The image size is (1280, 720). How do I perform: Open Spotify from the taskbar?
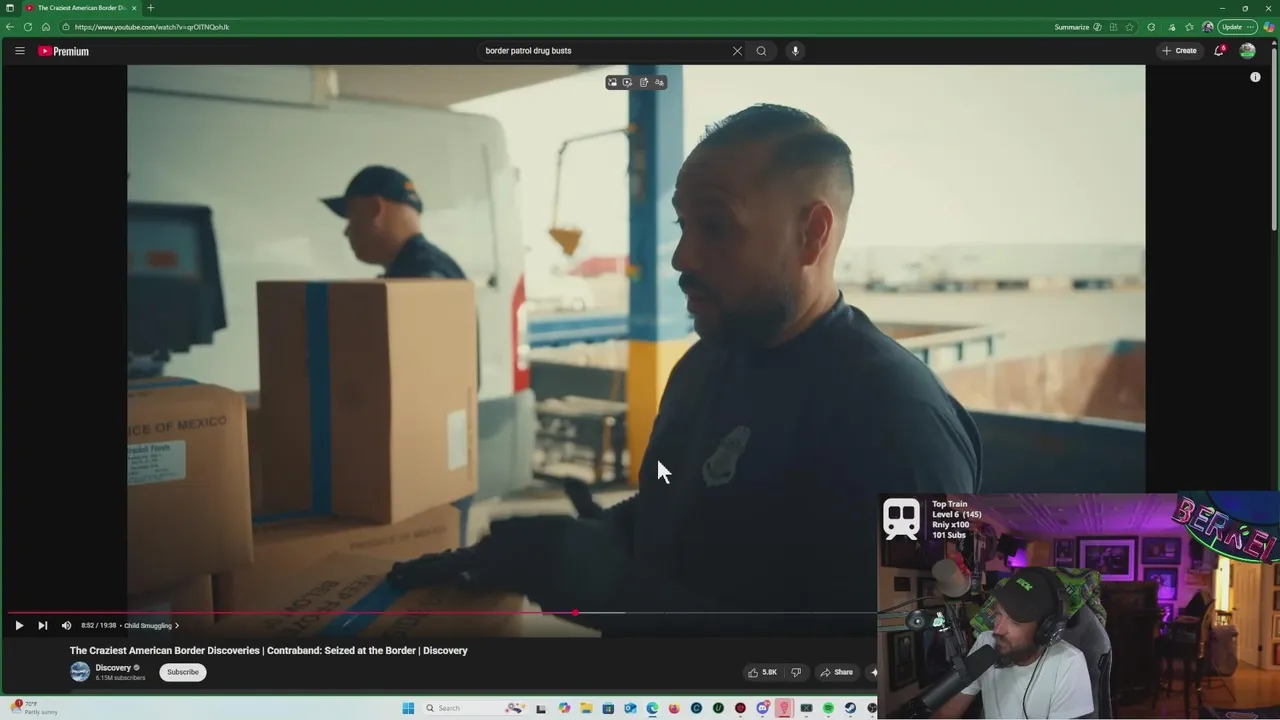[x=828, y=708]
